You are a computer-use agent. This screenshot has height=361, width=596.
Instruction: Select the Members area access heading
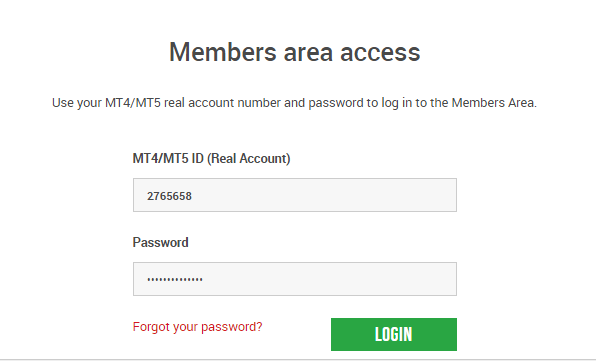[x=295, y=52]
